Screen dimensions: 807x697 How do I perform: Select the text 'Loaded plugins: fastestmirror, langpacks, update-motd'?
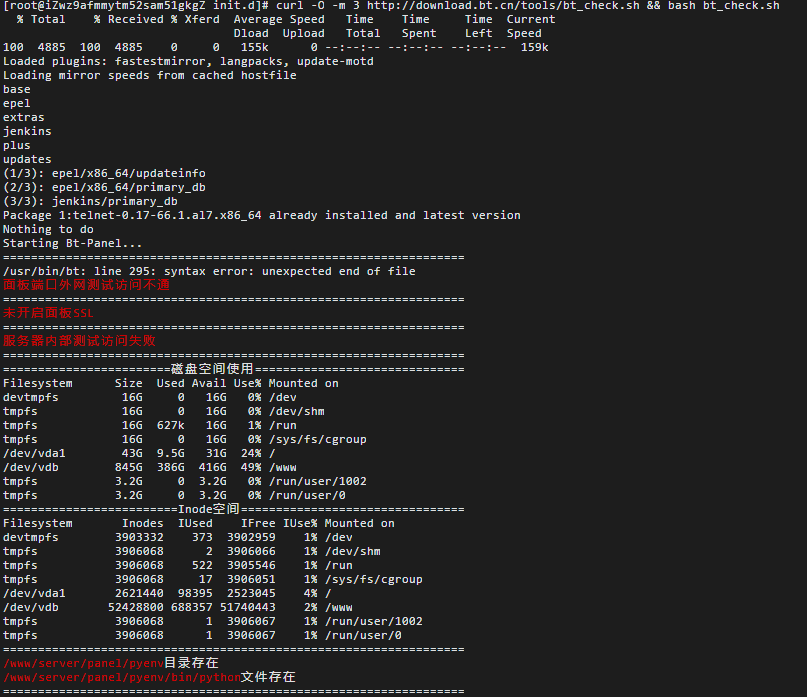coord(188,61)
